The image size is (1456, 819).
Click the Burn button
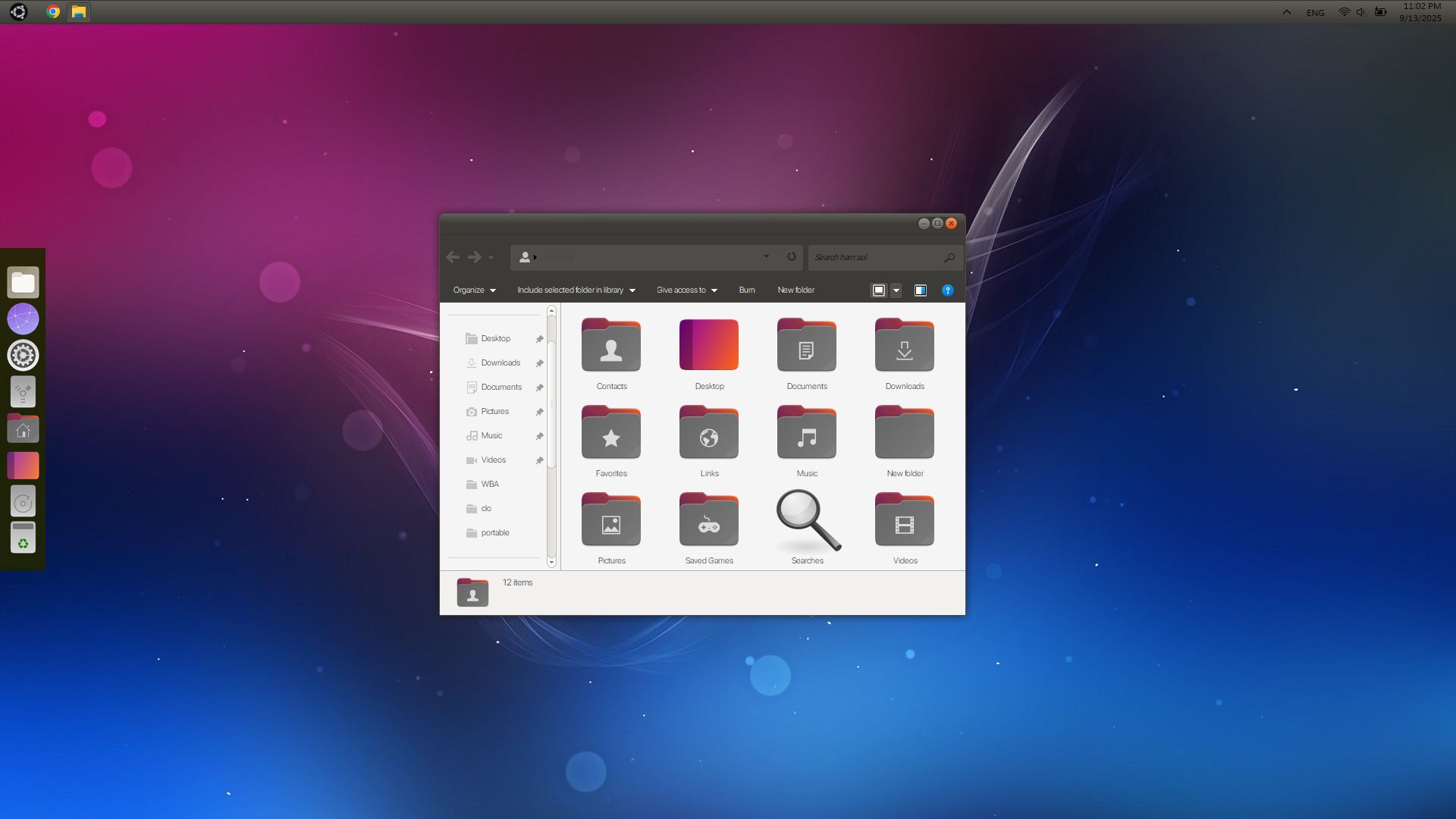(747, 290)
